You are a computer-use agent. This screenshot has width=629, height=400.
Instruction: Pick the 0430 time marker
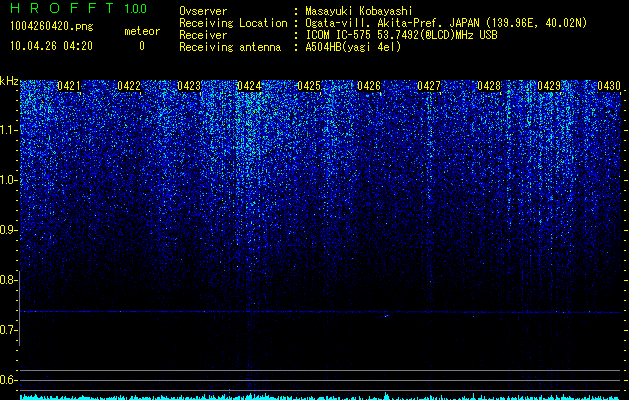(x=609, y=86)
